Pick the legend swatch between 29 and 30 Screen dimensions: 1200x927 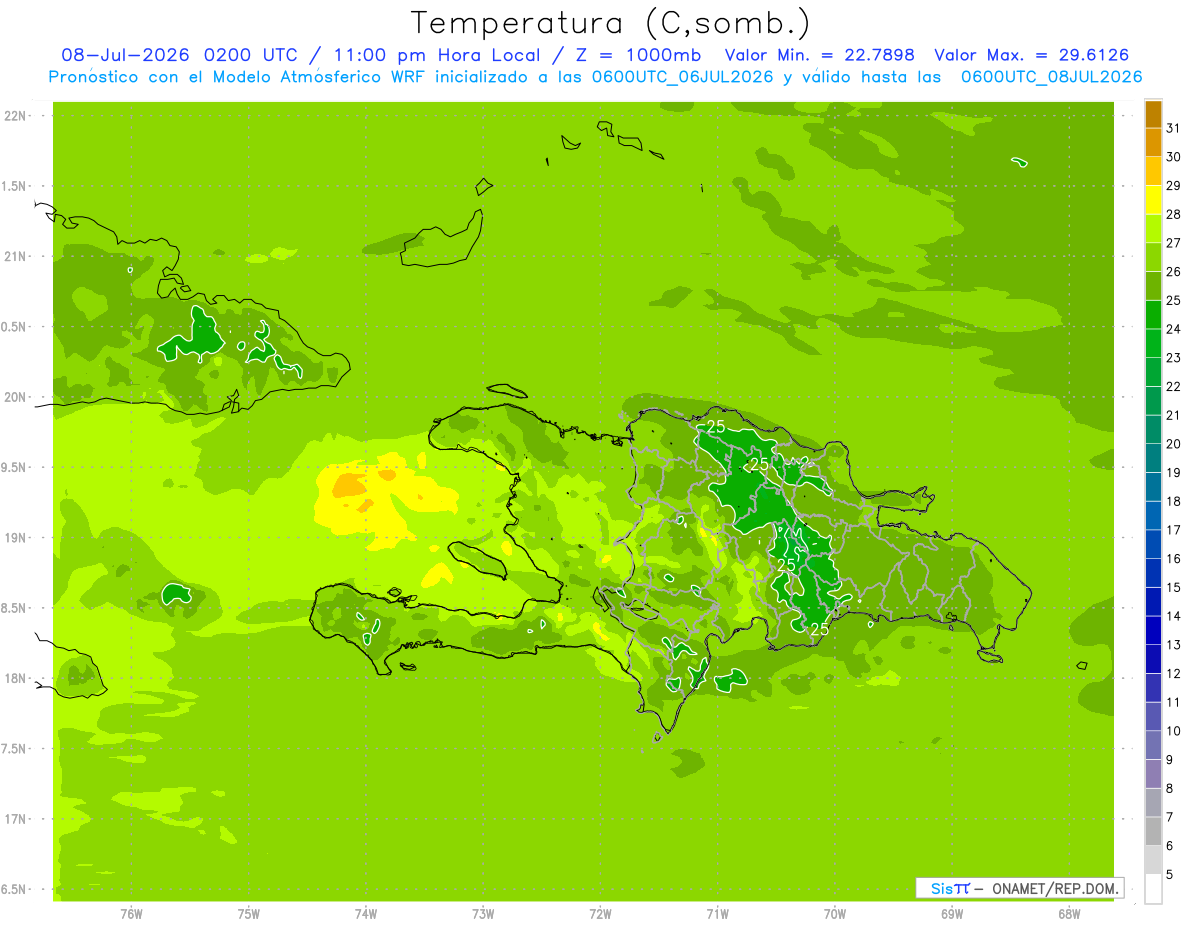1153,171
